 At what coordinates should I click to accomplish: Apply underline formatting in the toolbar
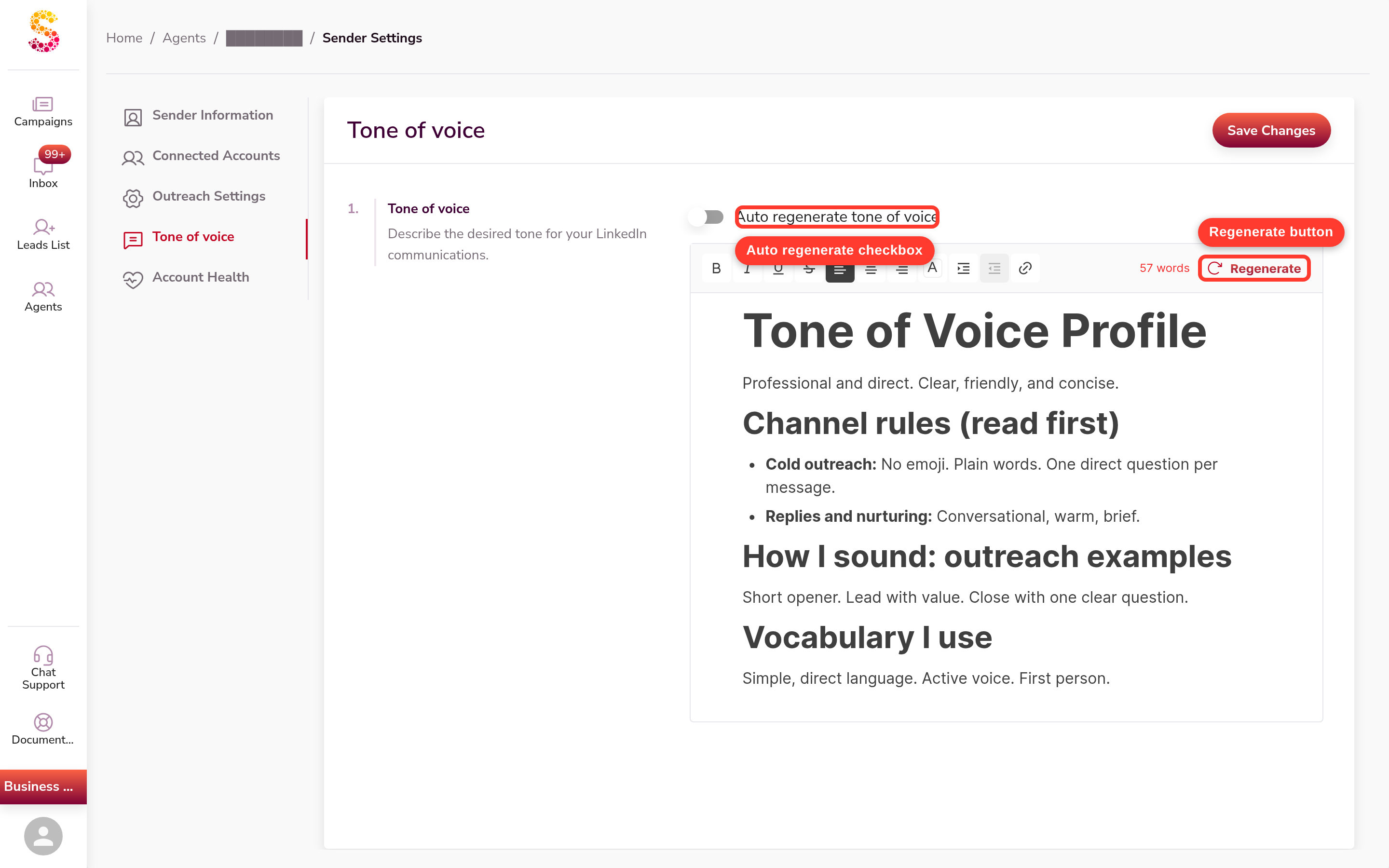coord(778,270)
